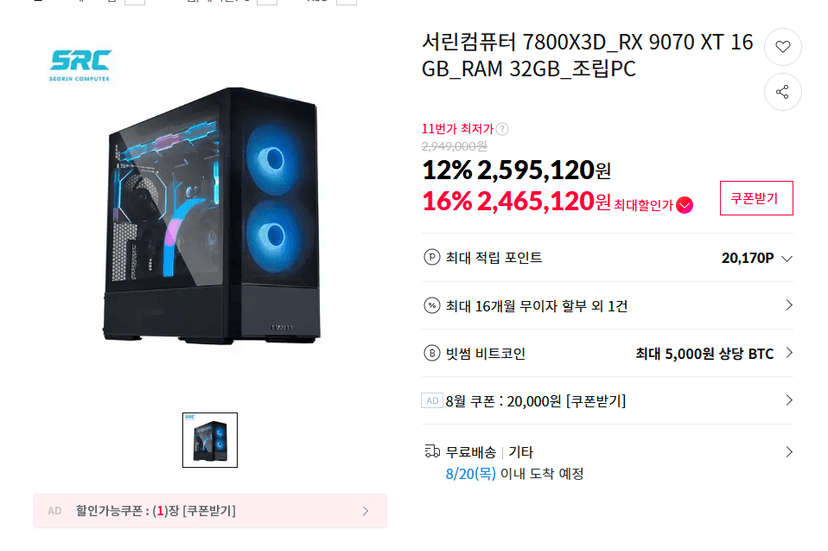Viewport: 828px width, 551px height.
Task: Toggle the red 최대할인가 dropdown badge
Action: 684,204
